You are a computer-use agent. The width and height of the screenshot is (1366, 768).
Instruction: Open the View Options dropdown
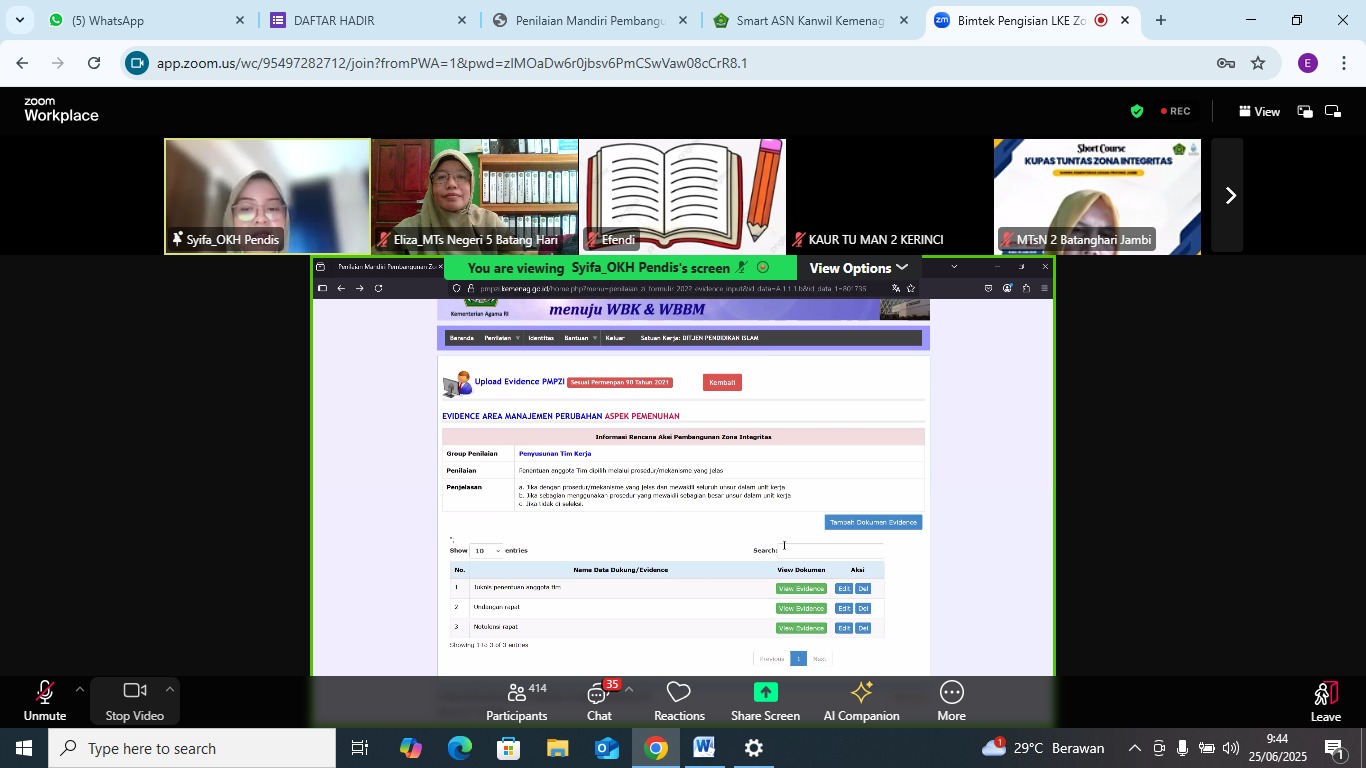point(858,268)
